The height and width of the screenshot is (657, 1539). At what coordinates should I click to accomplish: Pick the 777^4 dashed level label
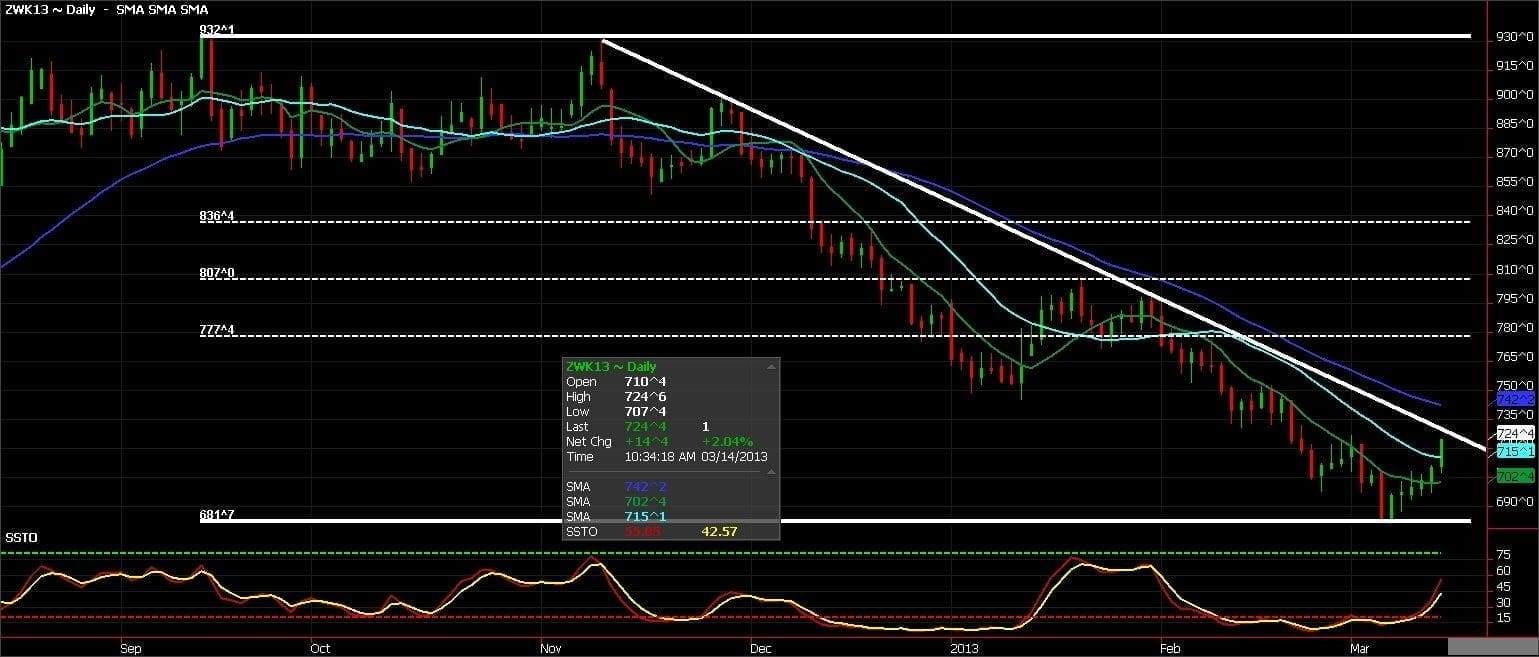216,329
